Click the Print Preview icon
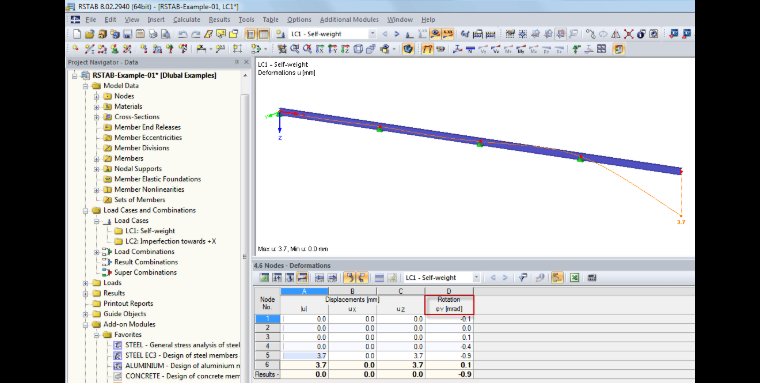Image resolution: width=760 pixels, height=383 pixels. 165,34
